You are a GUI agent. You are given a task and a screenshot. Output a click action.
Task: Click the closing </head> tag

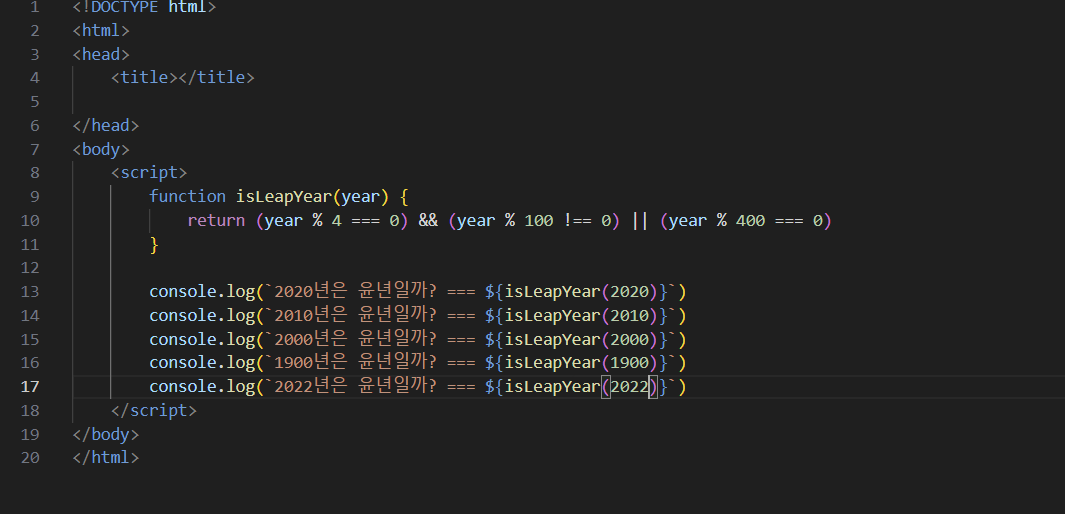click(x=106, y=126)
